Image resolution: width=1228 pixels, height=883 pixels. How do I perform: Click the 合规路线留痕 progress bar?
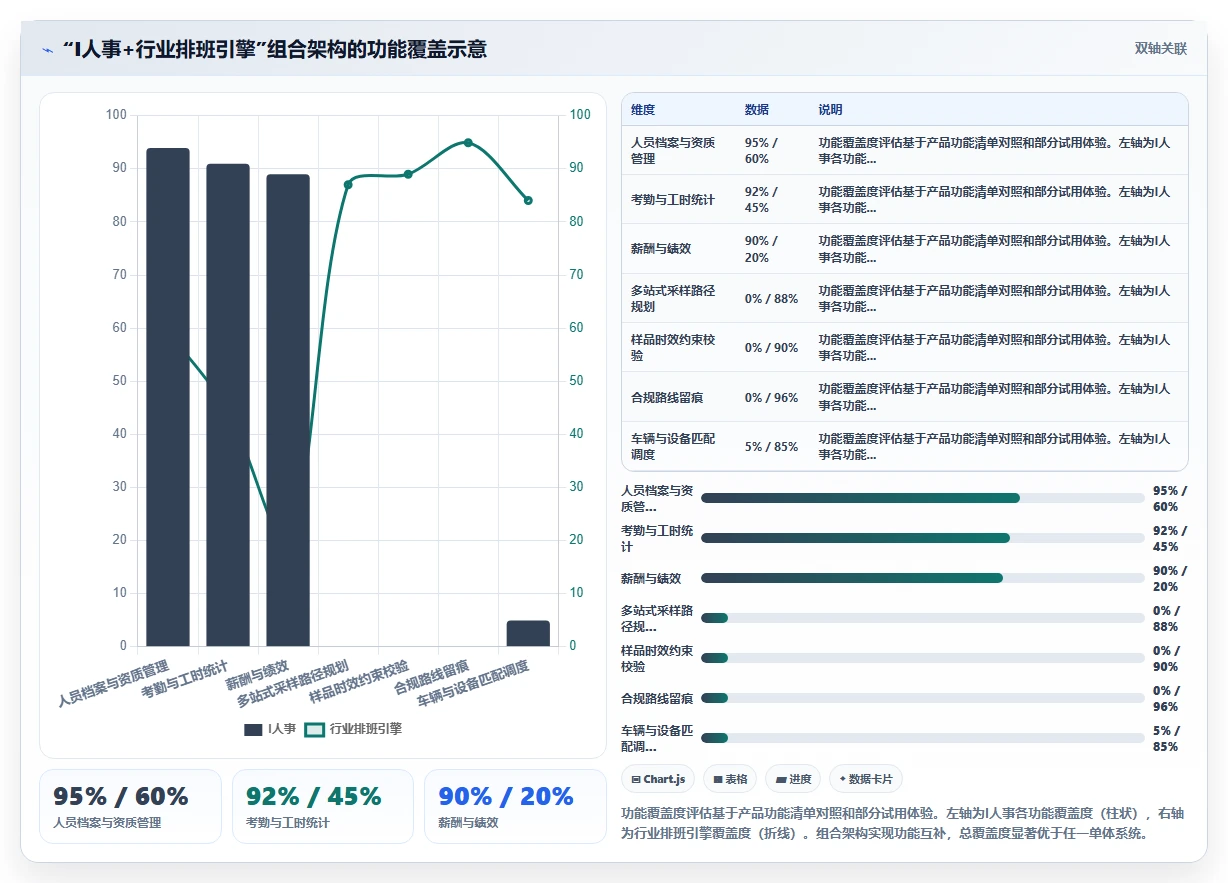coord(922,698)
